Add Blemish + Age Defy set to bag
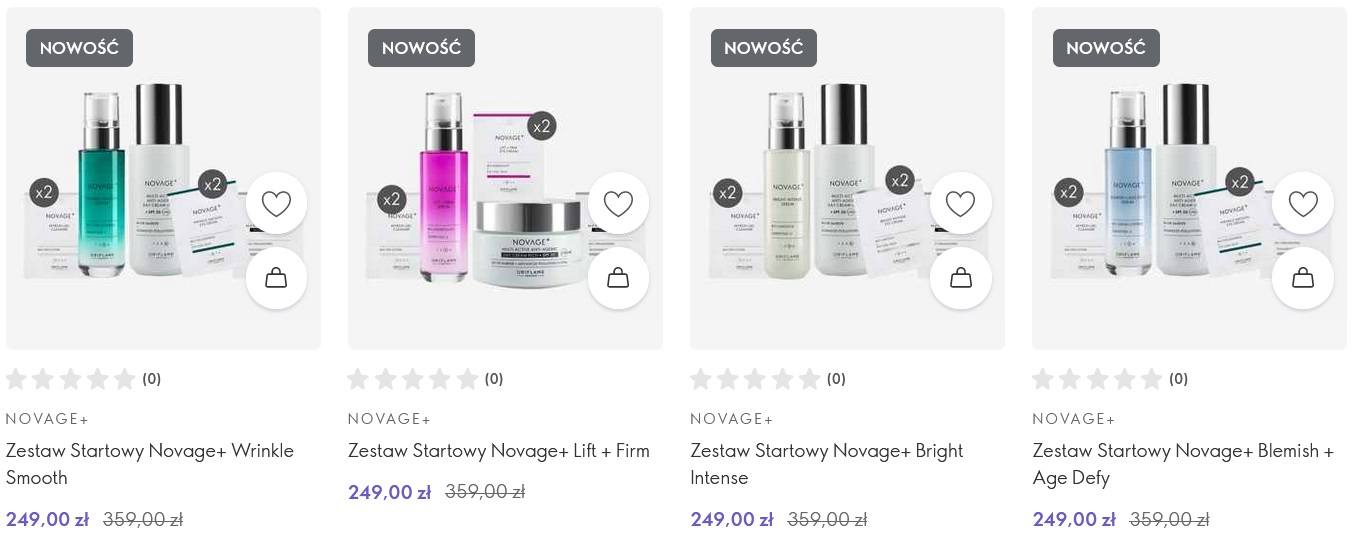This screenshot has height=544, width=1358. (x=1303, y=278)
